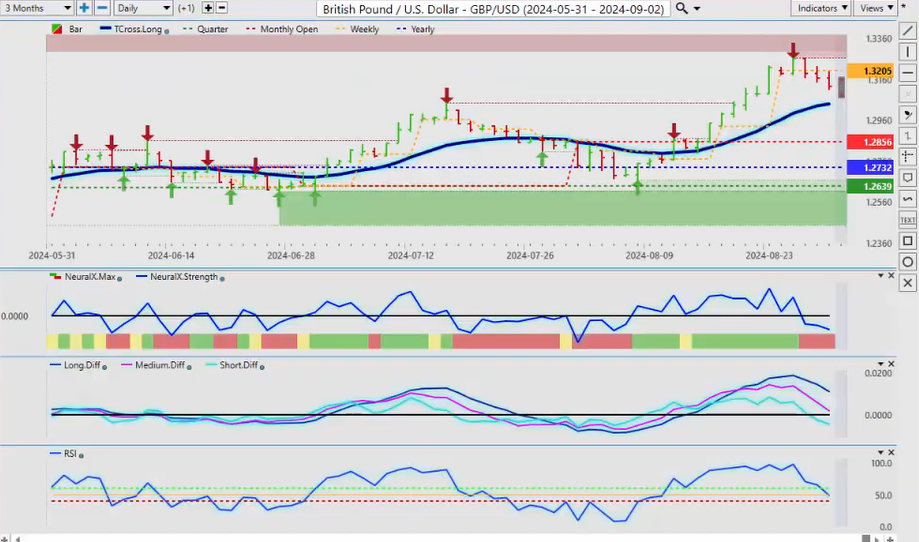Toggle the Monthly Open legend line
The width and height of the screenshot is (919, 542).
tap(285, 29)
